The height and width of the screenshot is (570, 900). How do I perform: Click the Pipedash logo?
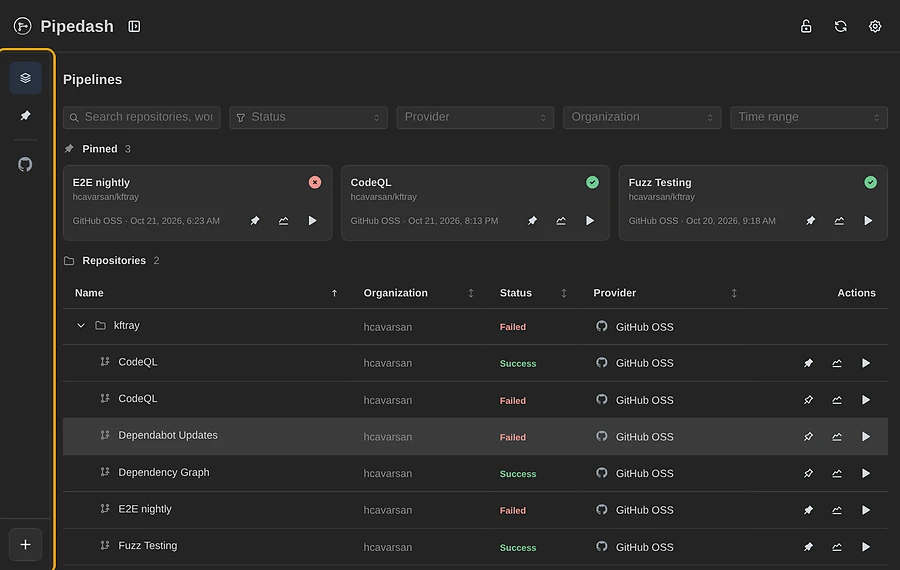point(22,26)
